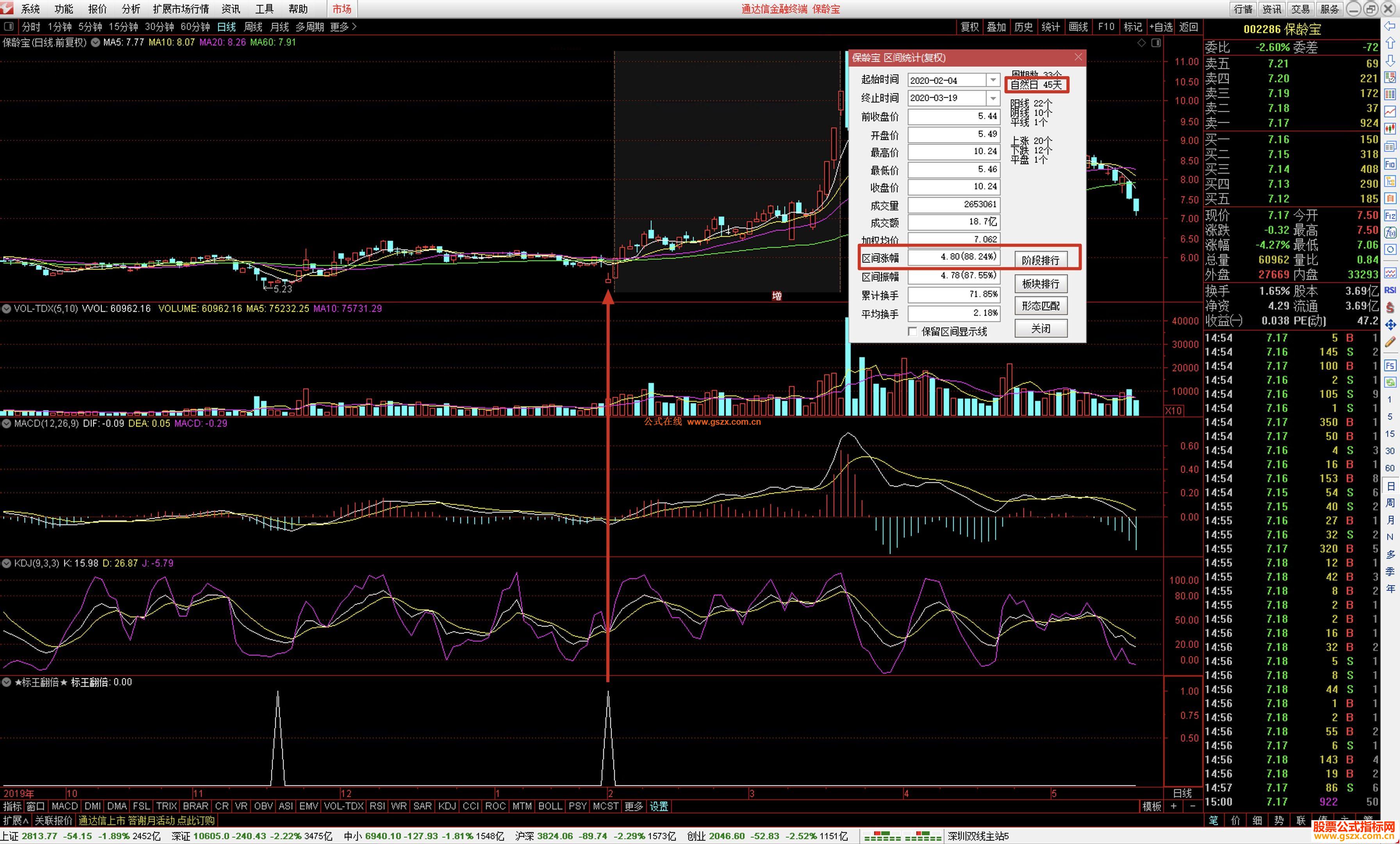
Task: Select the RSI indicator tab at bottom
Action: (x=377, y=806)
